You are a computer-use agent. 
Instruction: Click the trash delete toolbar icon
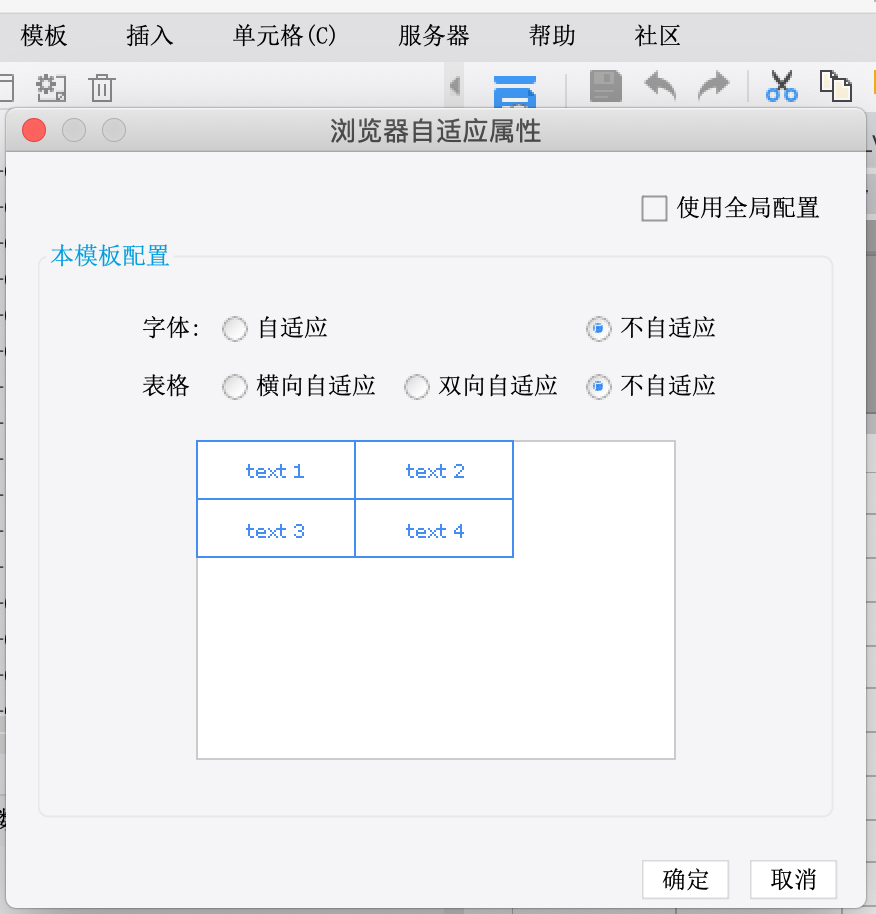click(x=102, y=88)
